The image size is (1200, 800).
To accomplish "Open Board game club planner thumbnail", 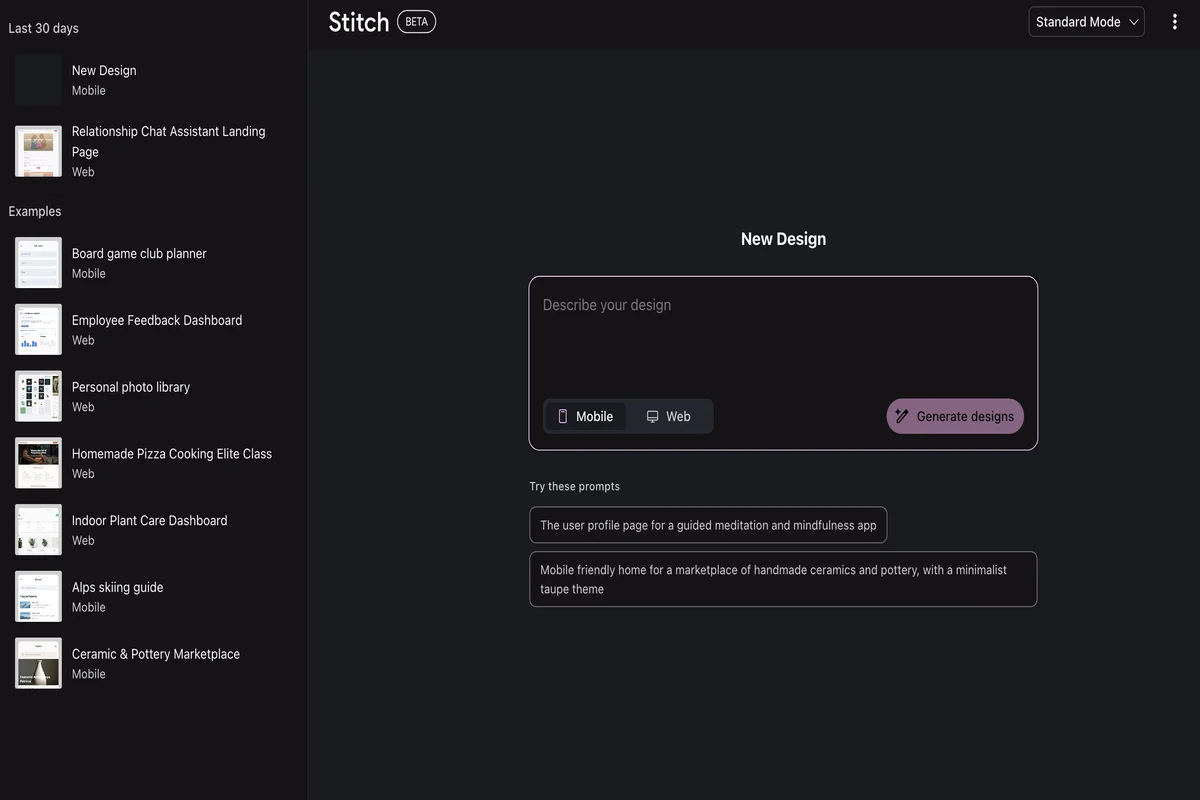I will coord(38,263).
